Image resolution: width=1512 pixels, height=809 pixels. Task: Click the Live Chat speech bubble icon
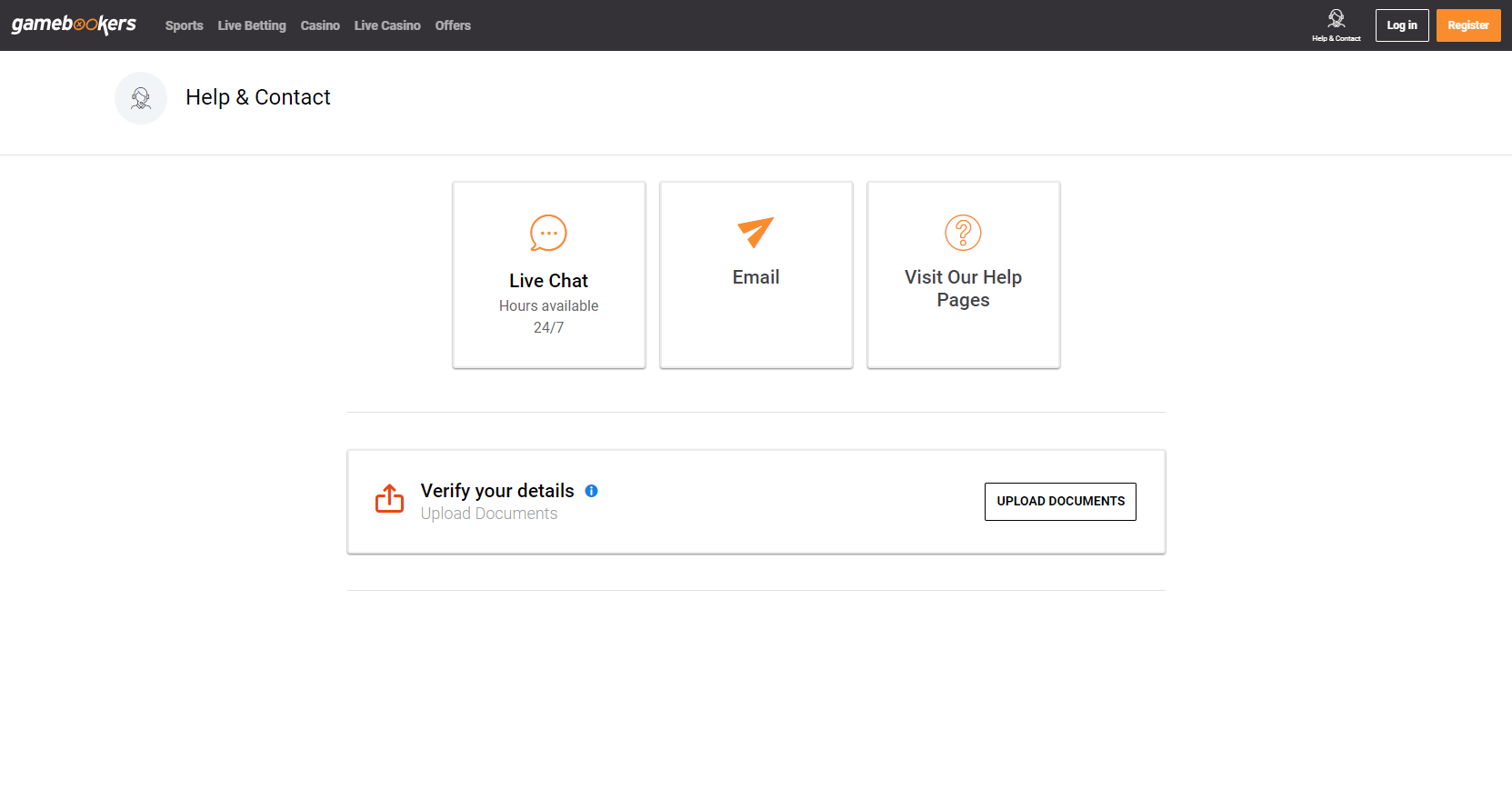click(x=548, y=233)
